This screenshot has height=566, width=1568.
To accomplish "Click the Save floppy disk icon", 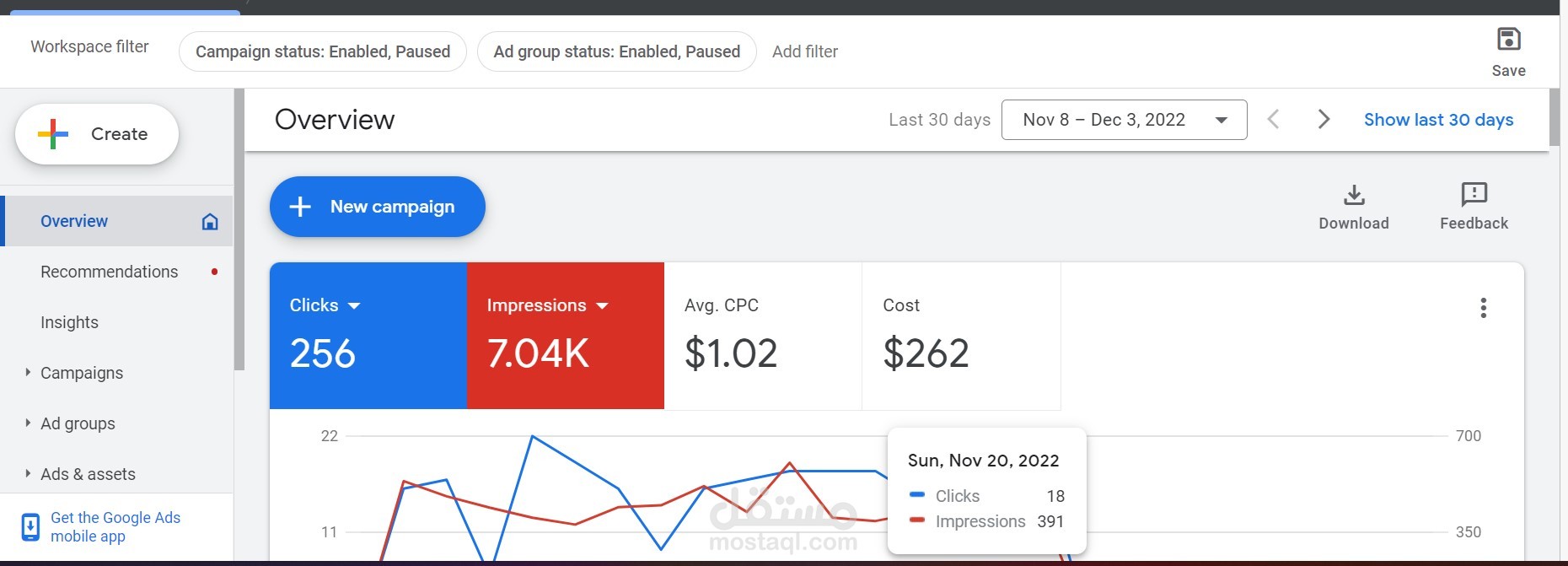I will [x=1508, y=39].
